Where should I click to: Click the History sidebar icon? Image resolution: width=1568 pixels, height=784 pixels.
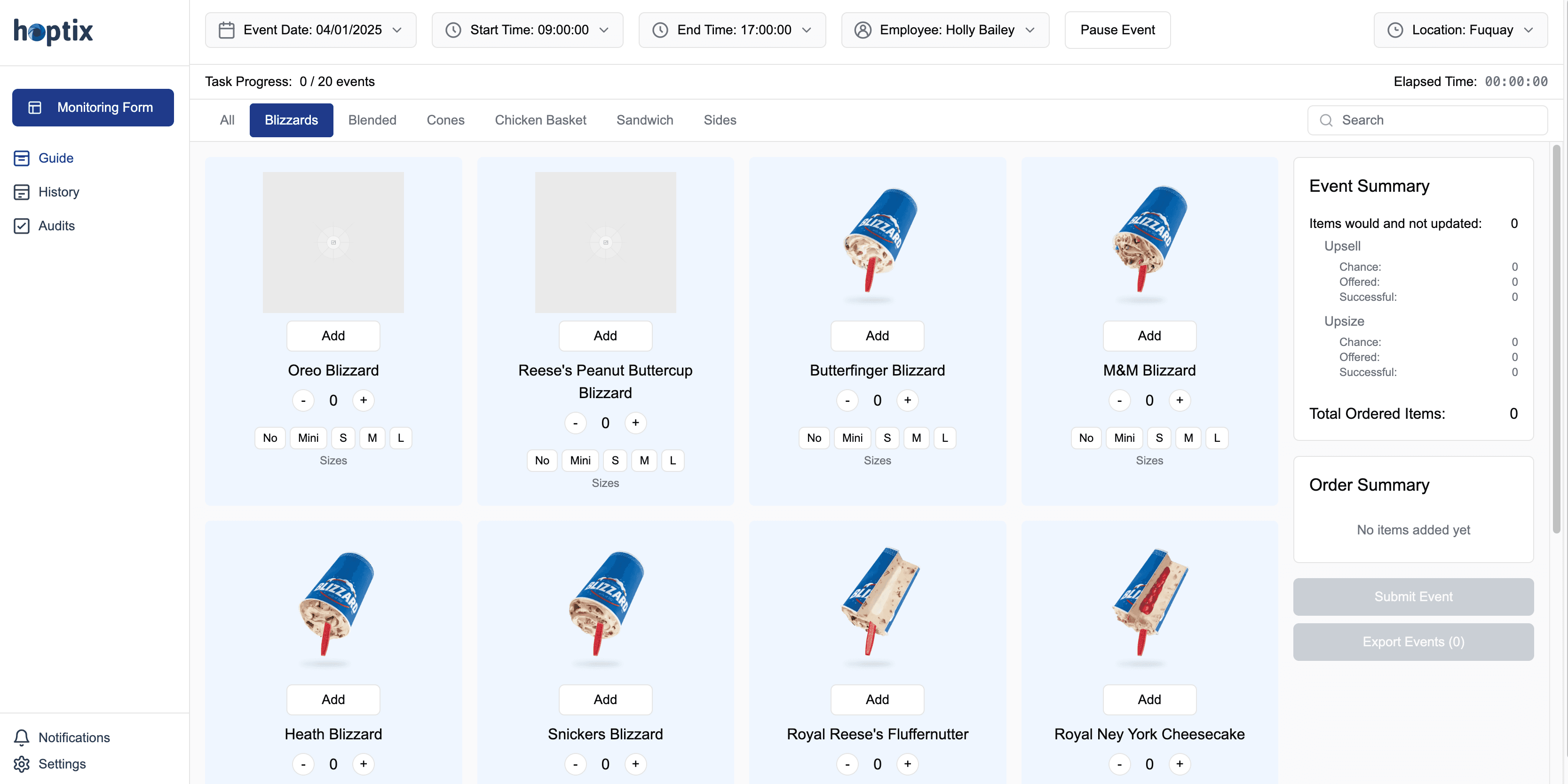click(21, 192)
